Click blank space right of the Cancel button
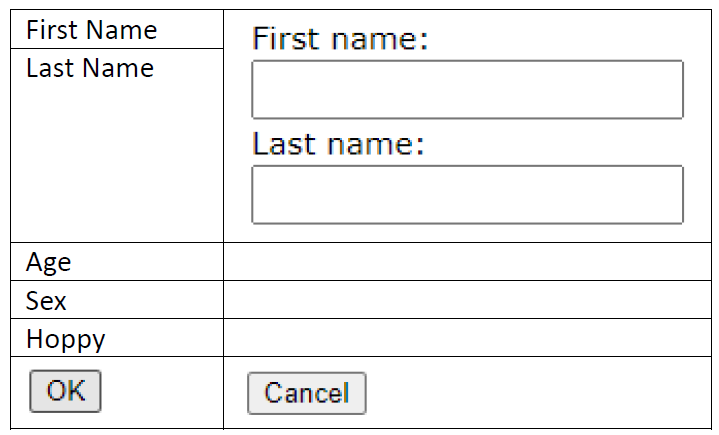The image size is (719, 435). (540, 393)
